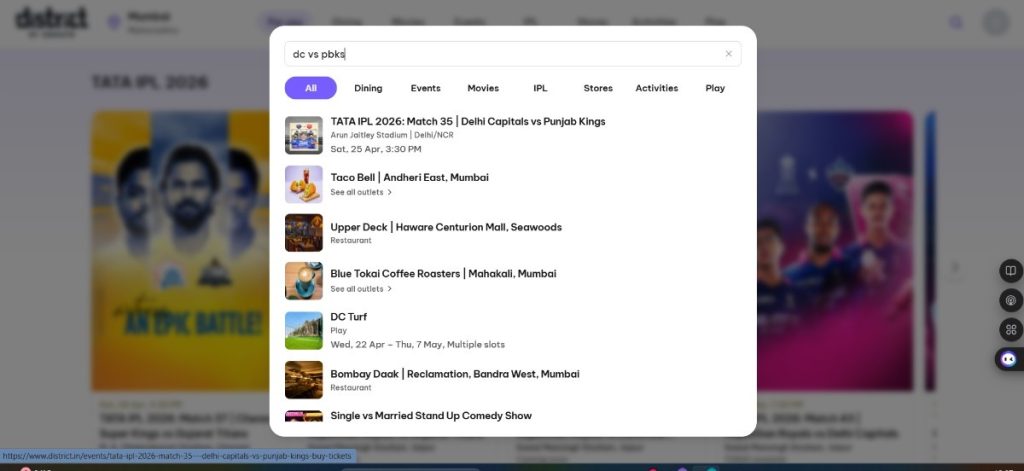Click the Blue Tokai coffee thumbnail
The height and width of the screenshot is (471, 1024).
tap(304, 281)
